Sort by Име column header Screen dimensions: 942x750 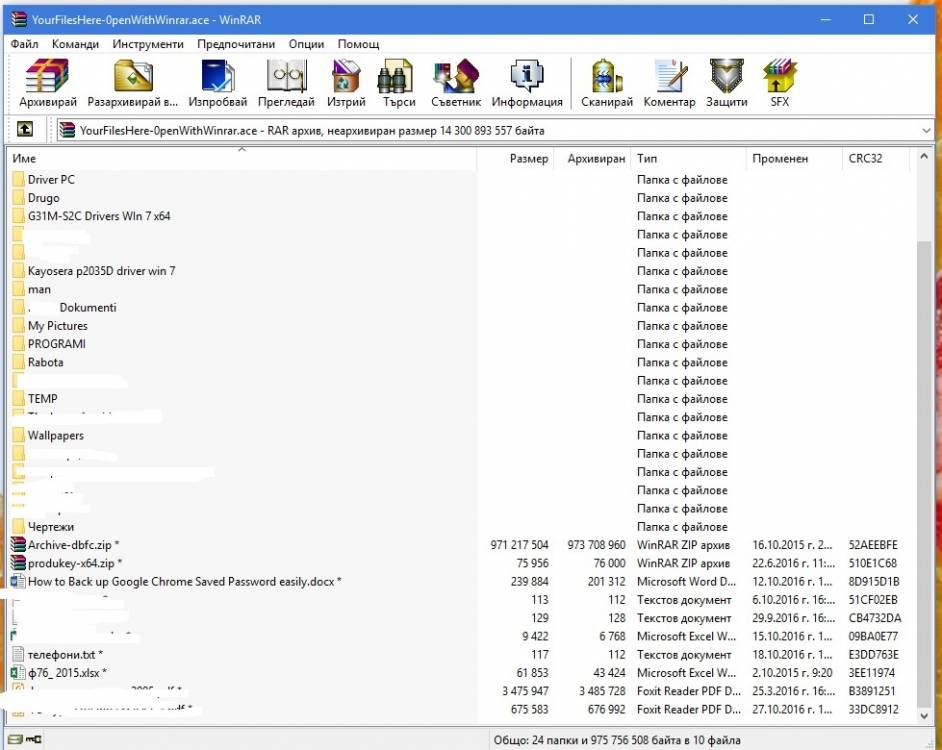pos(243,159)
